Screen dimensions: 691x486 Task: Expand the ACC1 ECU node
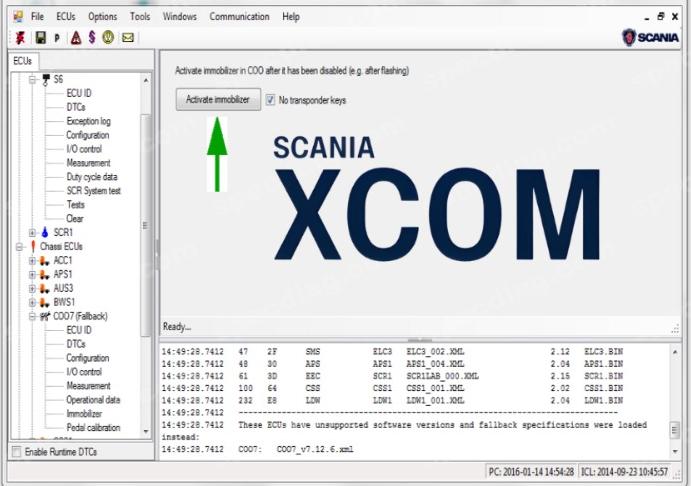tap(32, 260)
